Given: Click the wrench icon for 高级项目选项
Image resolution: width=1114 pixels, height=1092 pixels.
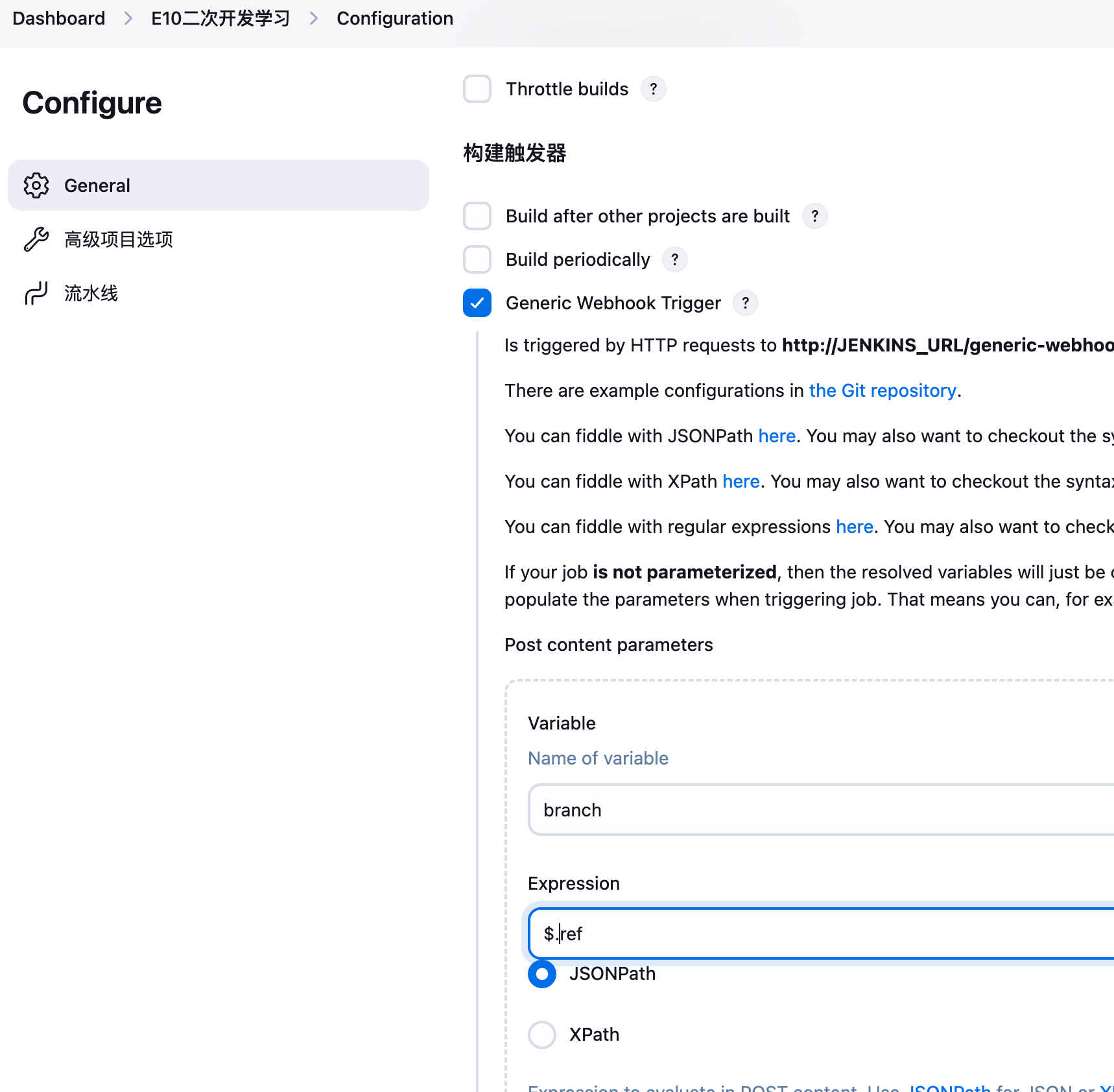Looking at the screenshot, I should (36, 239).
